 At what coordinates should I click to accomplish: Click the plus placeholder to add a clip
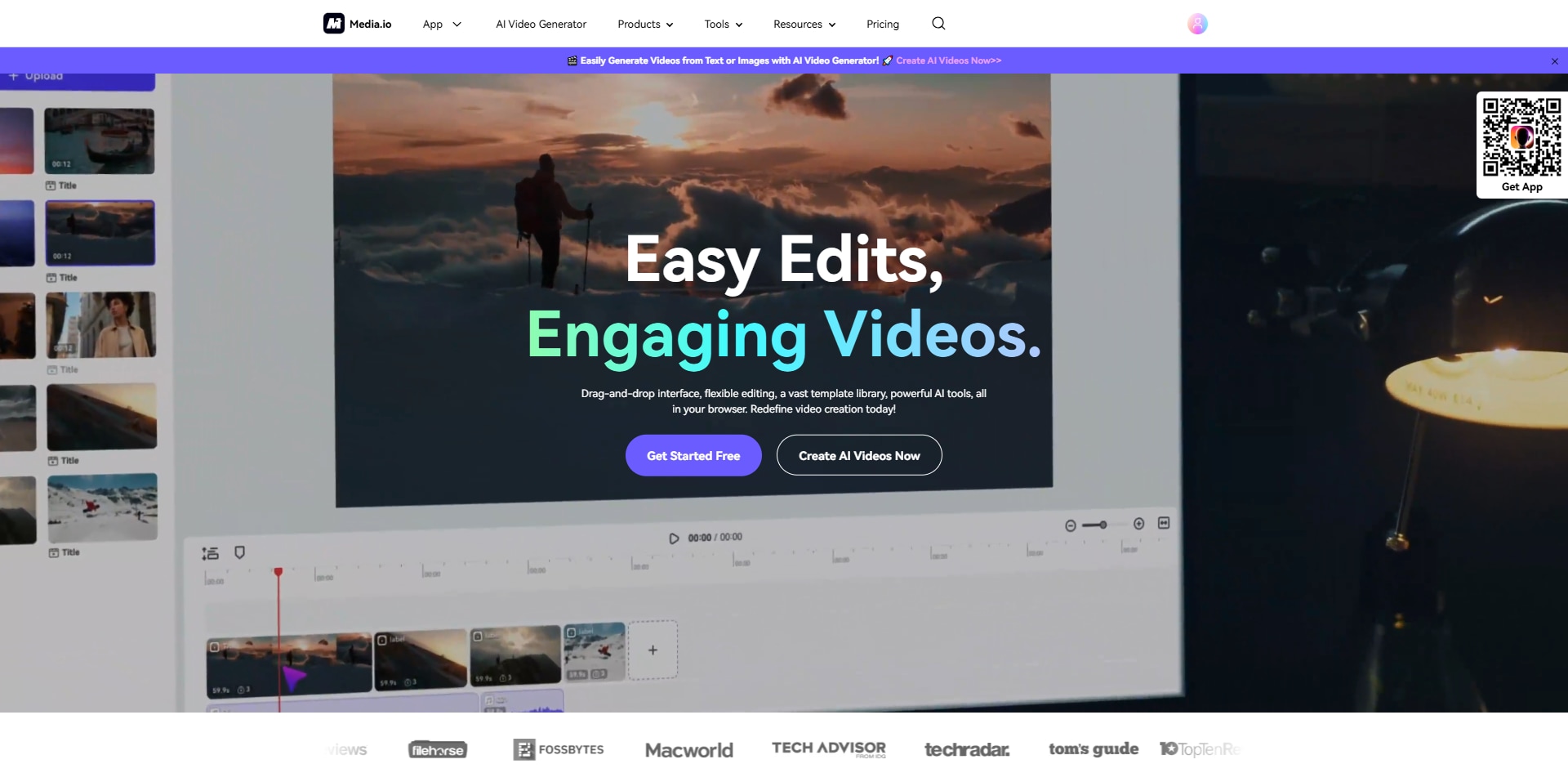click(x=653, y=649)
